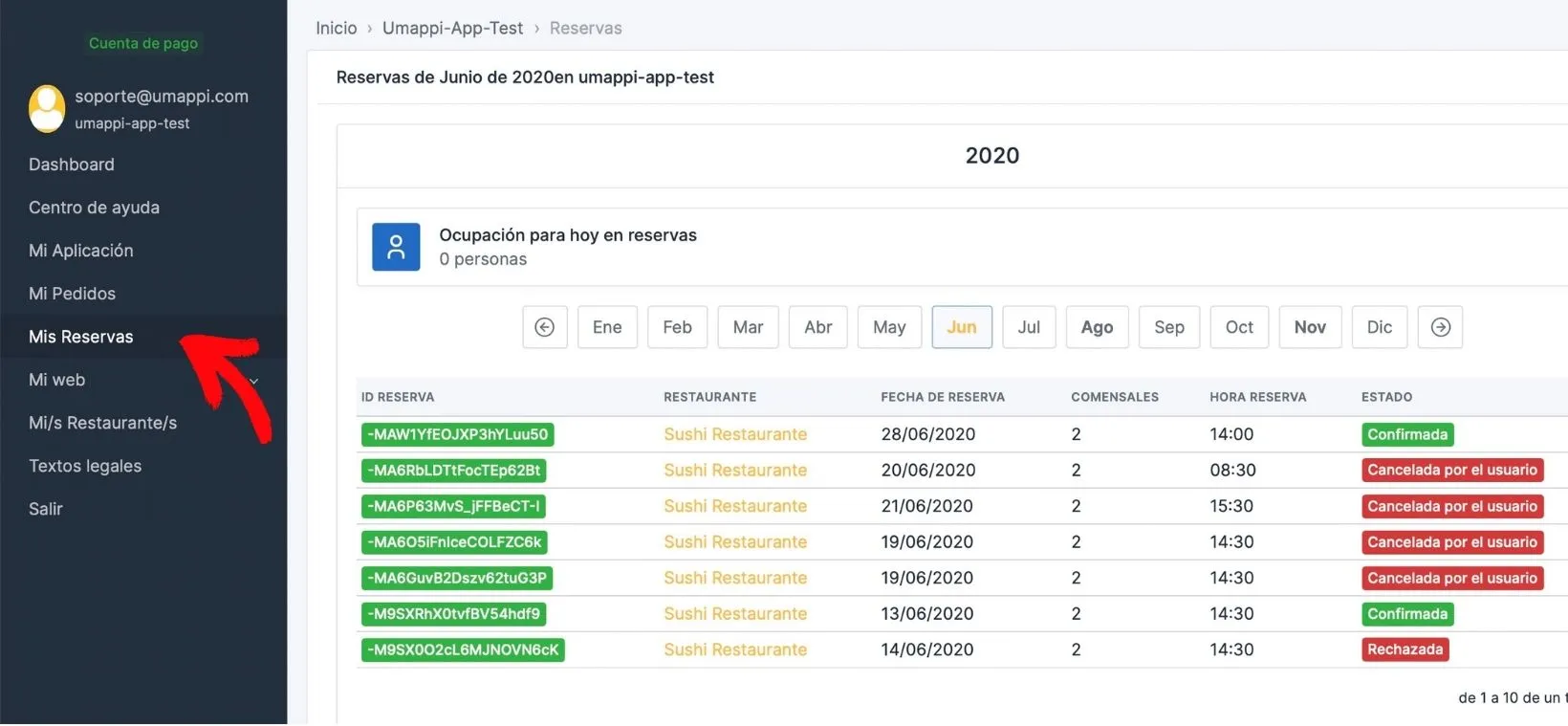Screen dimensions: 1568x726
Task: Click Sushi Restaurante for 13/06/2020 reservation
Action: click(735, 614)
